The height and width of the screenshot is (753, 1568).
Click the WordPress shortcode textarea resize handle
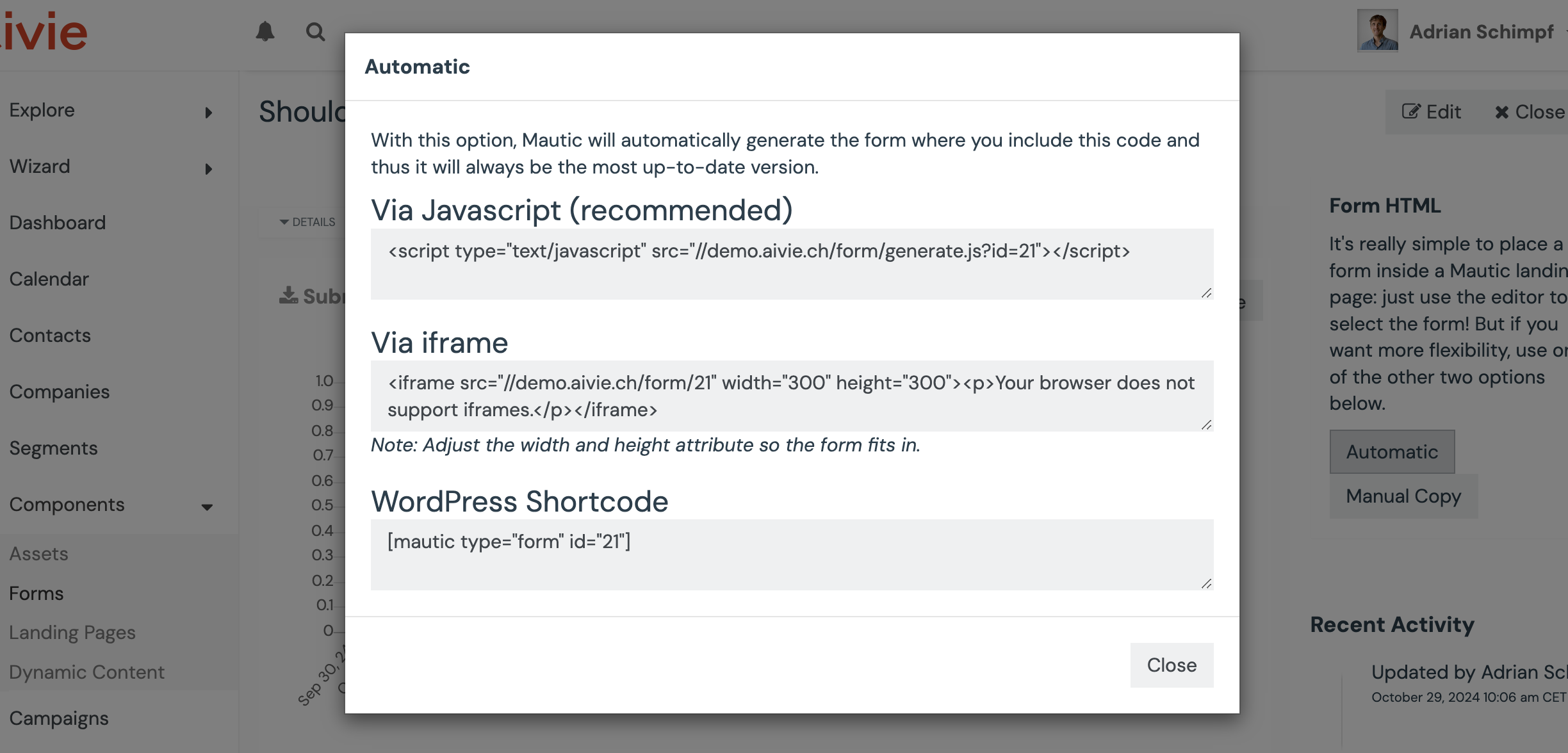pyautogui.click(x=1206, y=583)
